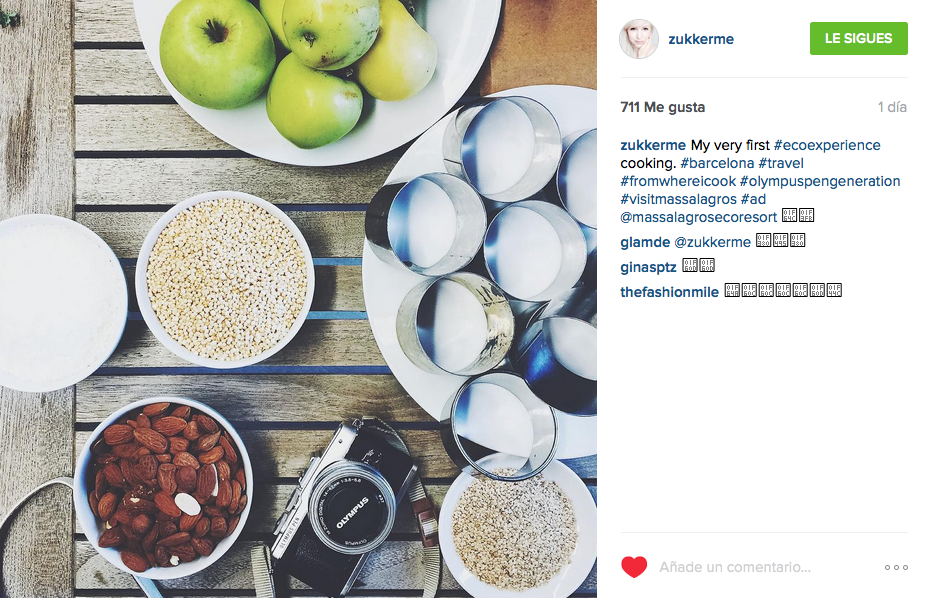Open the @massalagrosecoresort mention
This screenshot has height=598, width=931.
[x=699, y=217]
